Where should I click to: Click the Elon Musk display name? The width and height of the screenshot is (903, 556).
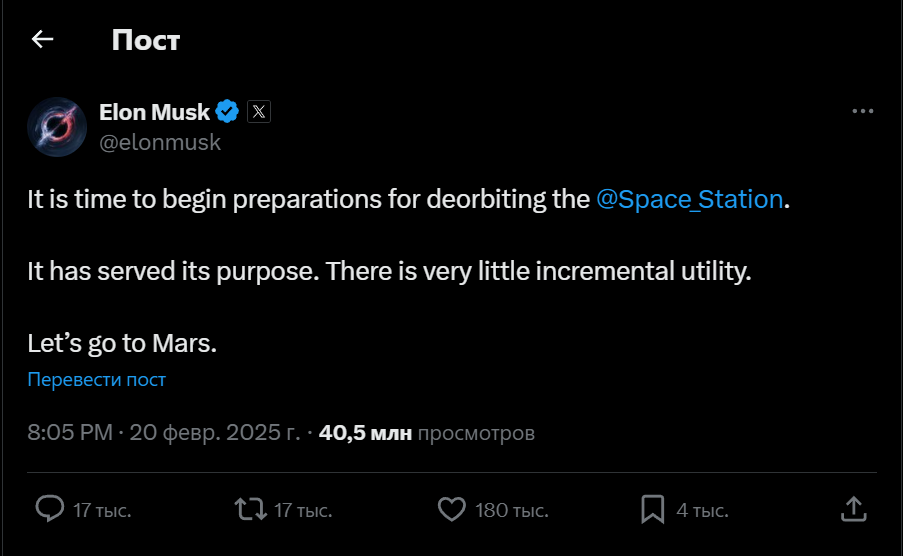pyautogui.click(x=154, y=112)
